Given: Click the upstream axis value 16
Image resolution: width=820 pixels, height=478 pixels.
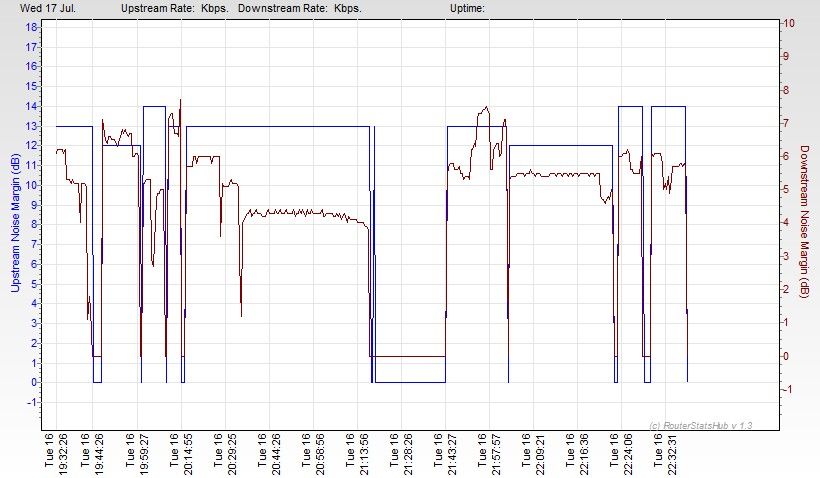Looking at the screenshot, I should coord(31,66).
